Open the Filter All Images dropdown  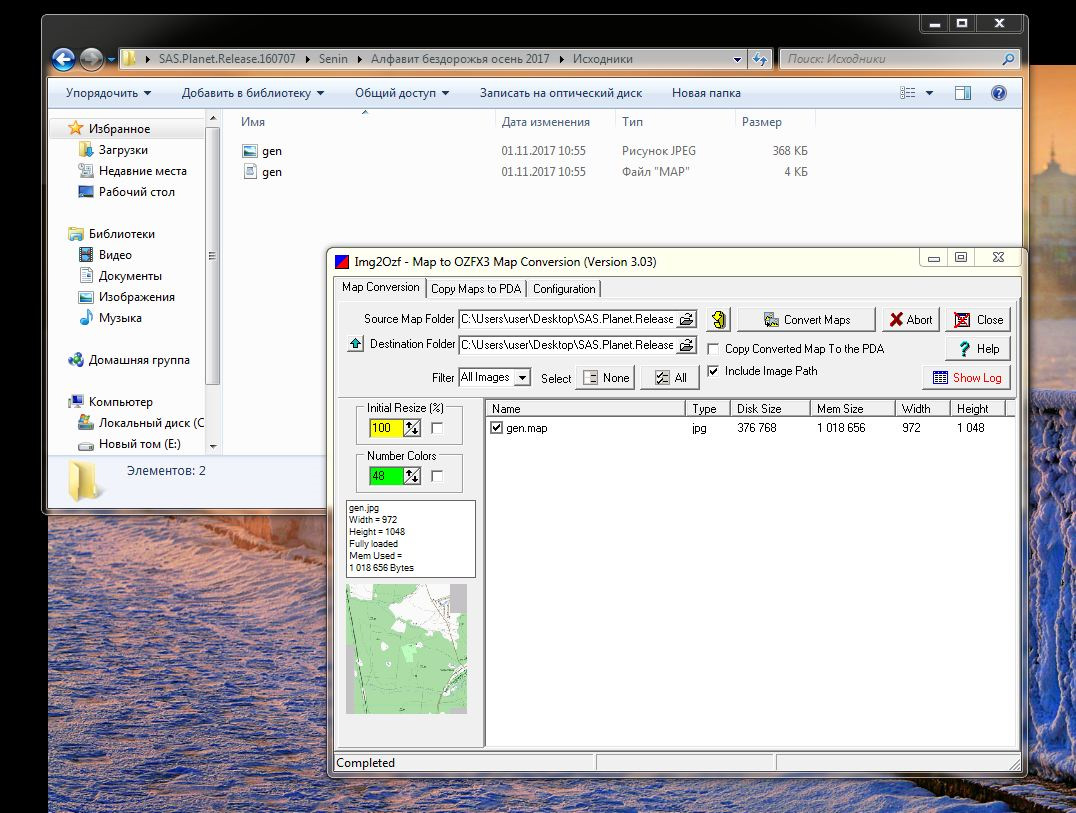click(520, 378)
